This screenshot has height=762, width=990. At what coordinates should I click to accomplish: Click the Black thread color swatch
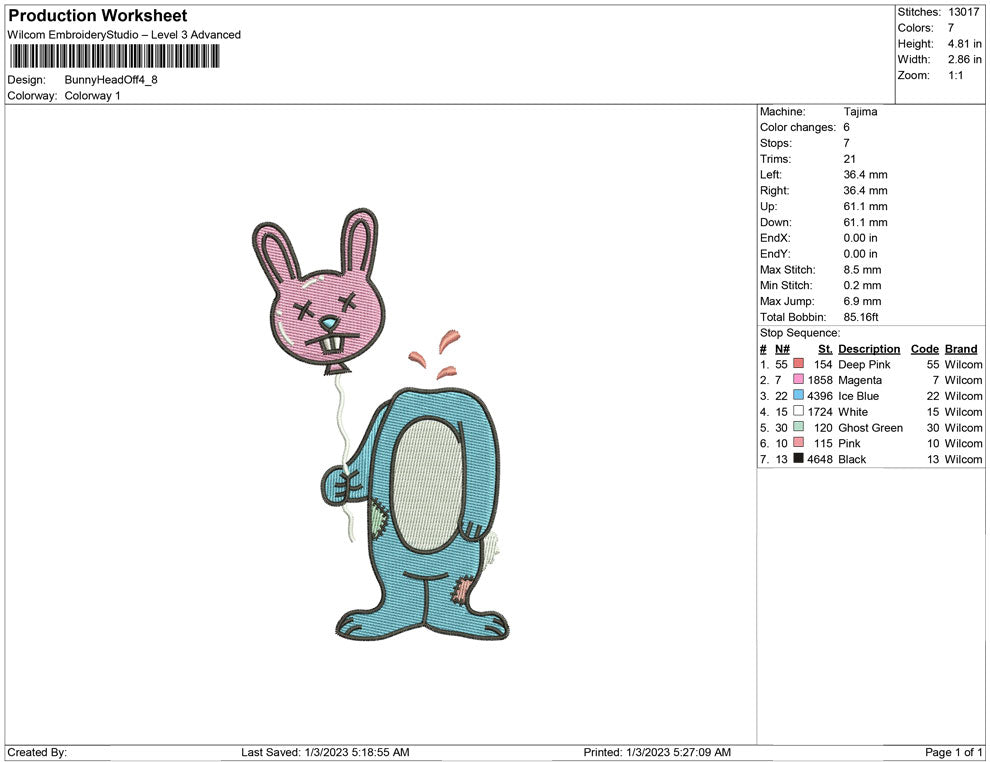[x=798, y=460]
